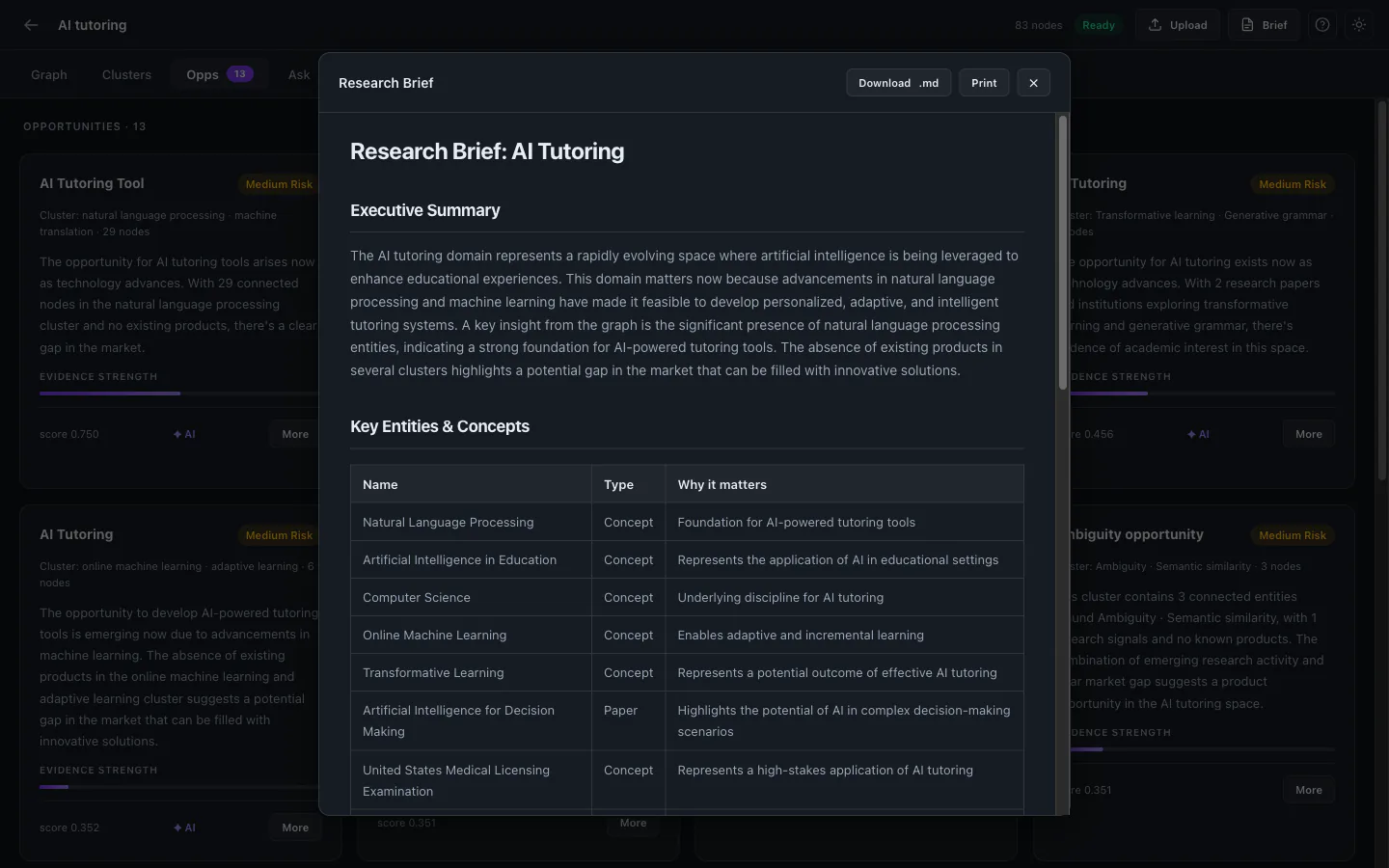Viewport: 1389px width, 868px height.
Task: Select Artificial Intelligence for Decision Making cell
Action: click(471, 720)
